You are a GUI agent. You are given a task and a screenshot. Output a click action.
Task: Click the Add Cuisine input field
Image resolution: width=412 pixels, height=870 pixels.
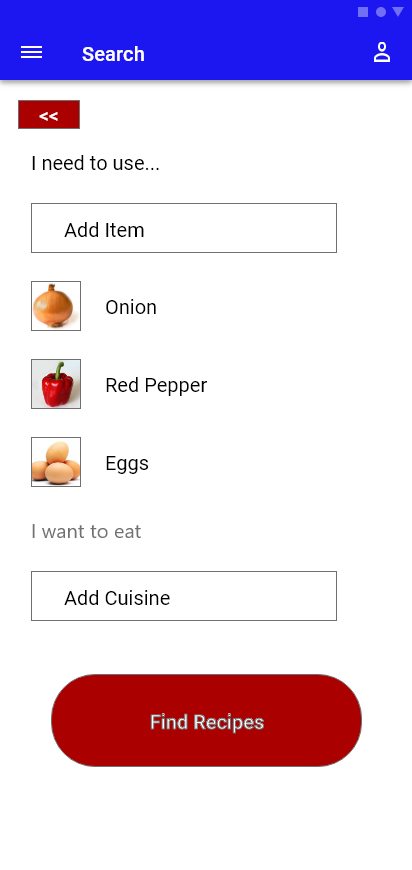tap(184, 596)
